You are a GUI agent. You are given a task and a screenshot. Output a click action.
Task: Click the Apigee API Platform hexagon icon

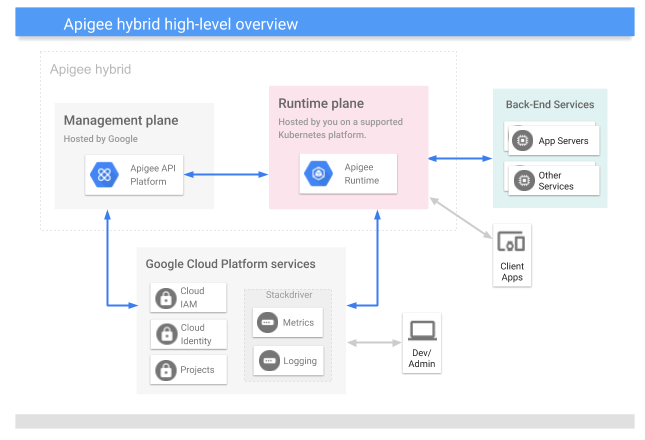coord(104,174)
